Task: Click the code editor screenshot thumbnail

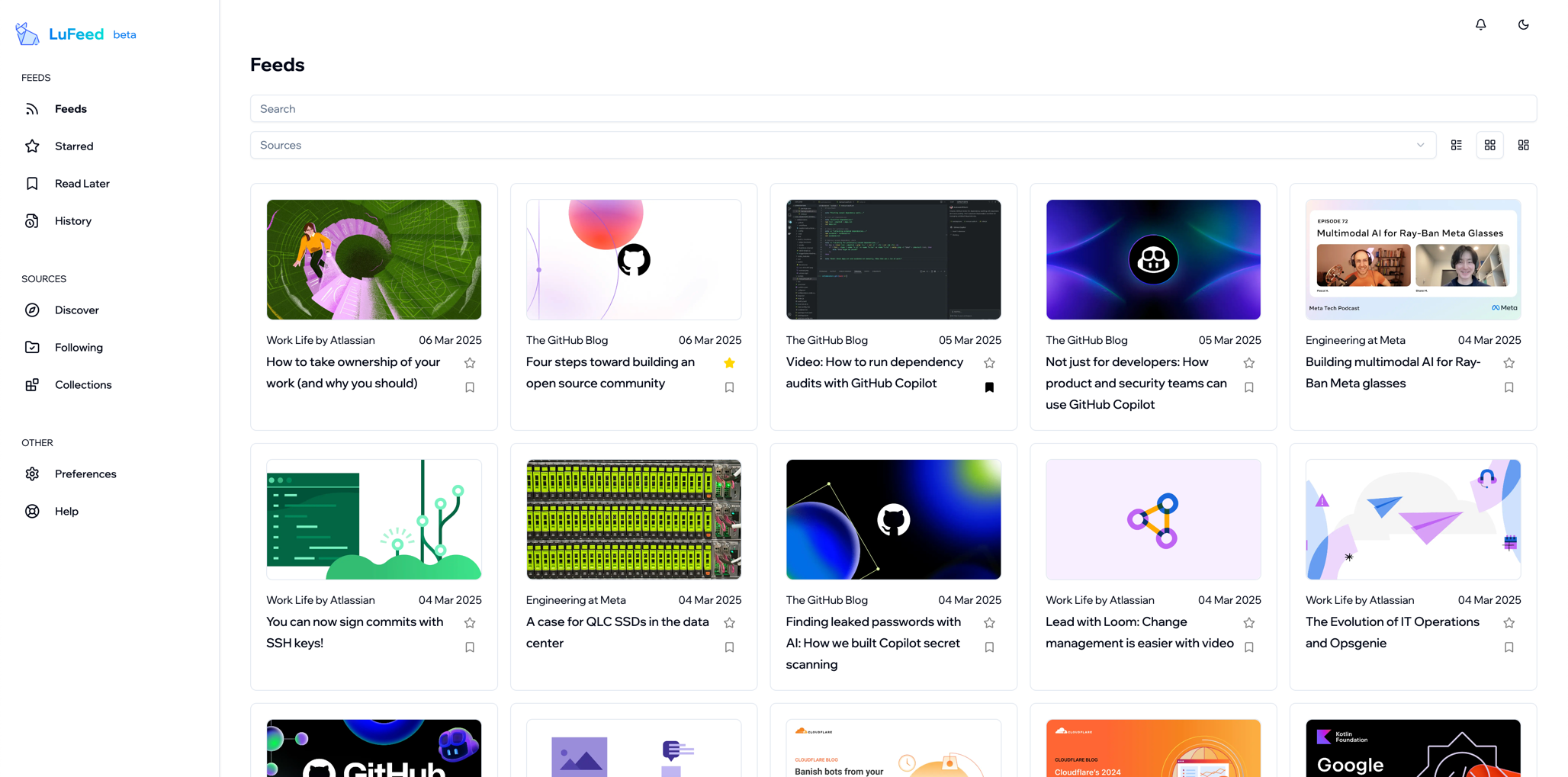Action: click(893, 260)
